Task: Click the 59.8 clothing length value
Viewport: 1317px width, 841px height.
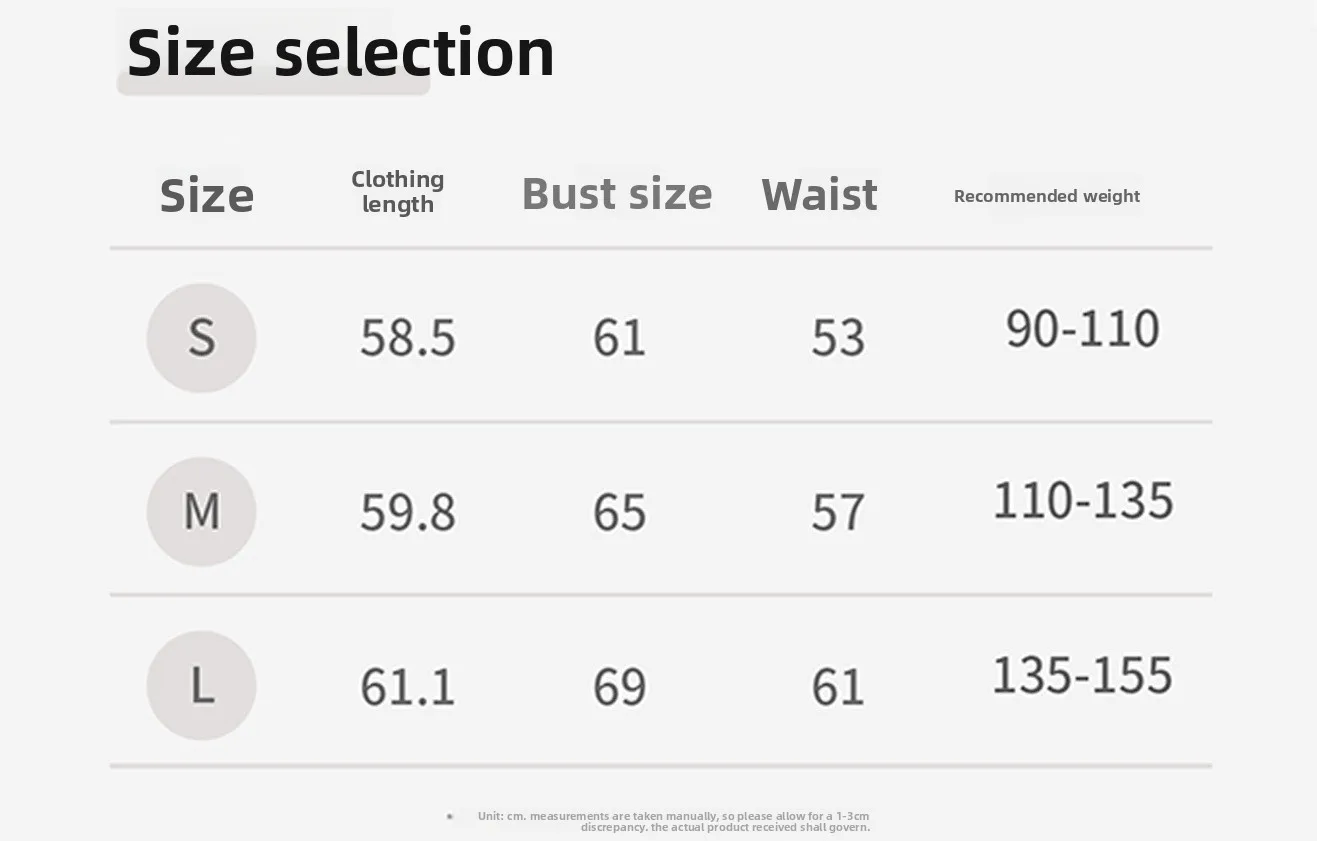Action: pos(408,512)
